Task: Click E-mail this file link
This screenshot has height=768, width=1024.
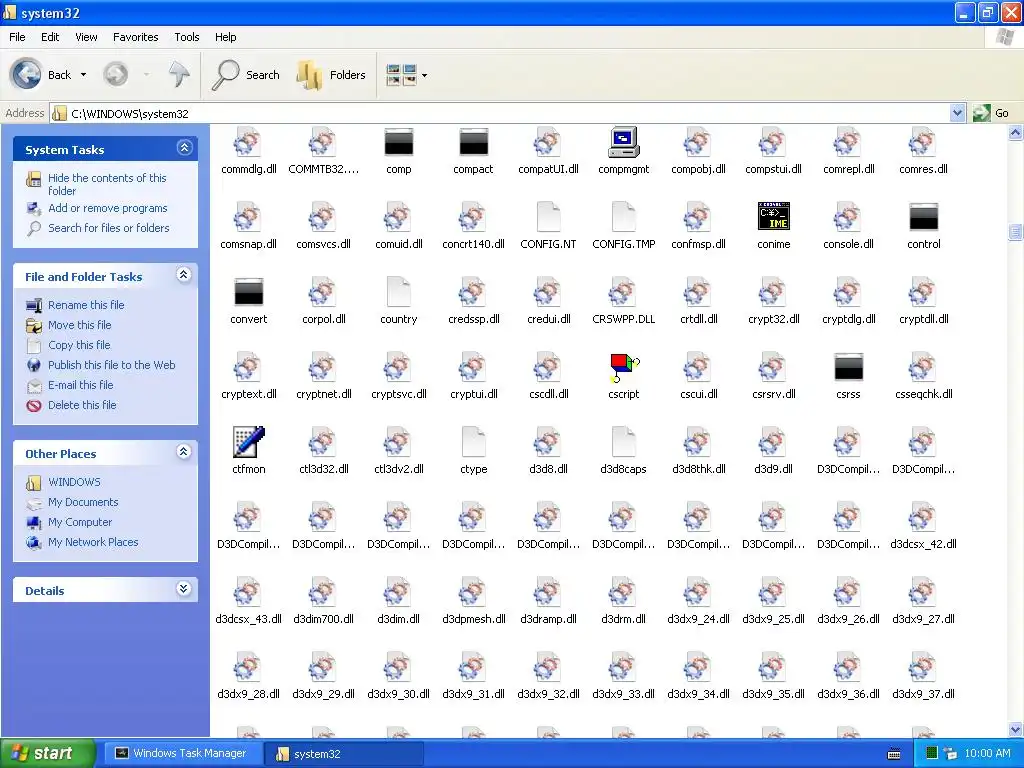Action: point(80,385)
